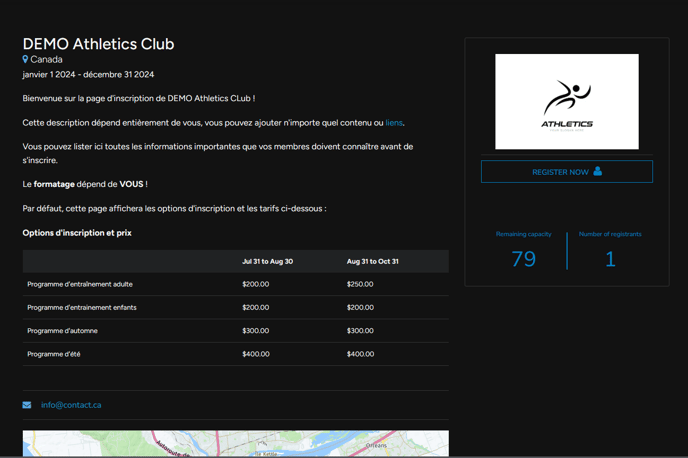Click the Number of registrants count

(610, 259)
